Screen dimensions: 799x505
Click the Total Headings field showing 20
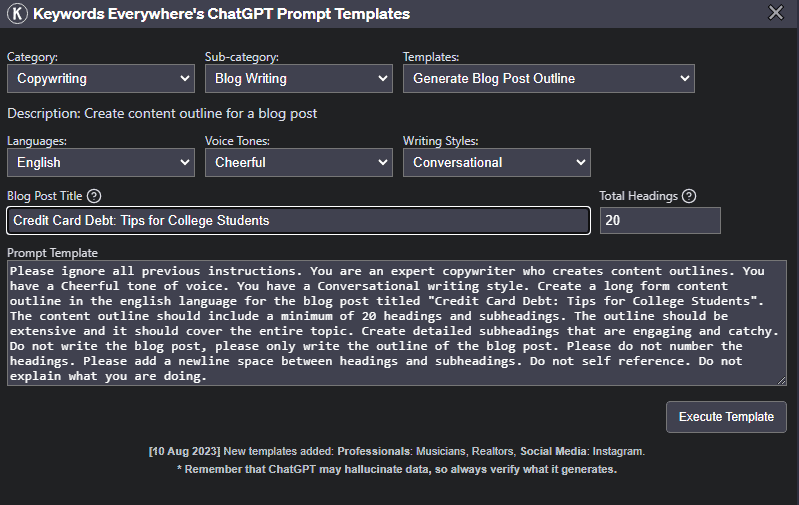pos(660,221)
